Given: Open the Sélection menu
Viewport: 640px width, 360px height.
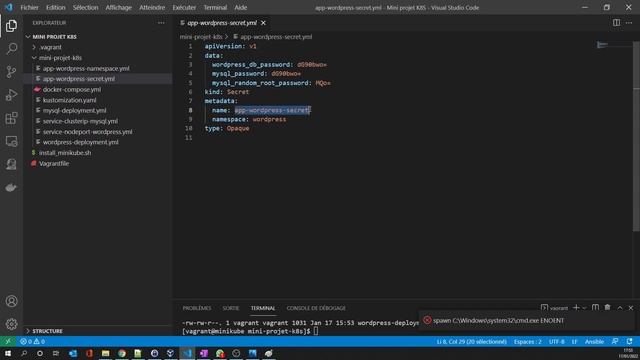Looking at the screenshot, I should pos(85,7).
